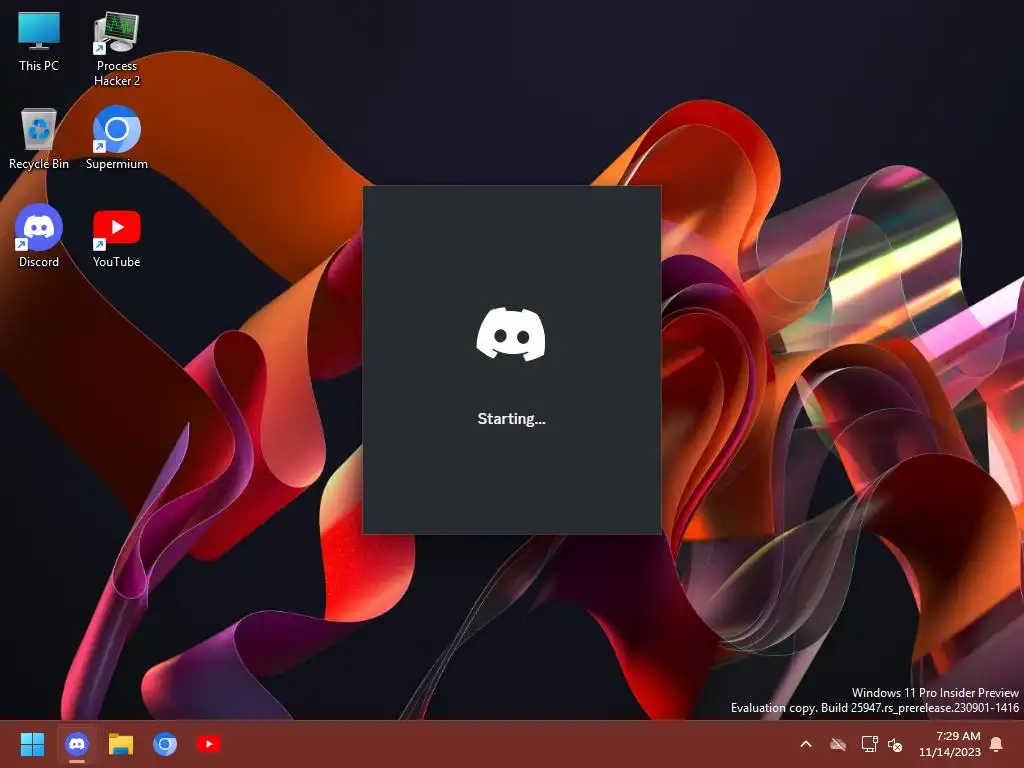Click the Discord icon in the taskbar
The height and width of the screenshot is (768, 1024).
click(x=77, y=744)
